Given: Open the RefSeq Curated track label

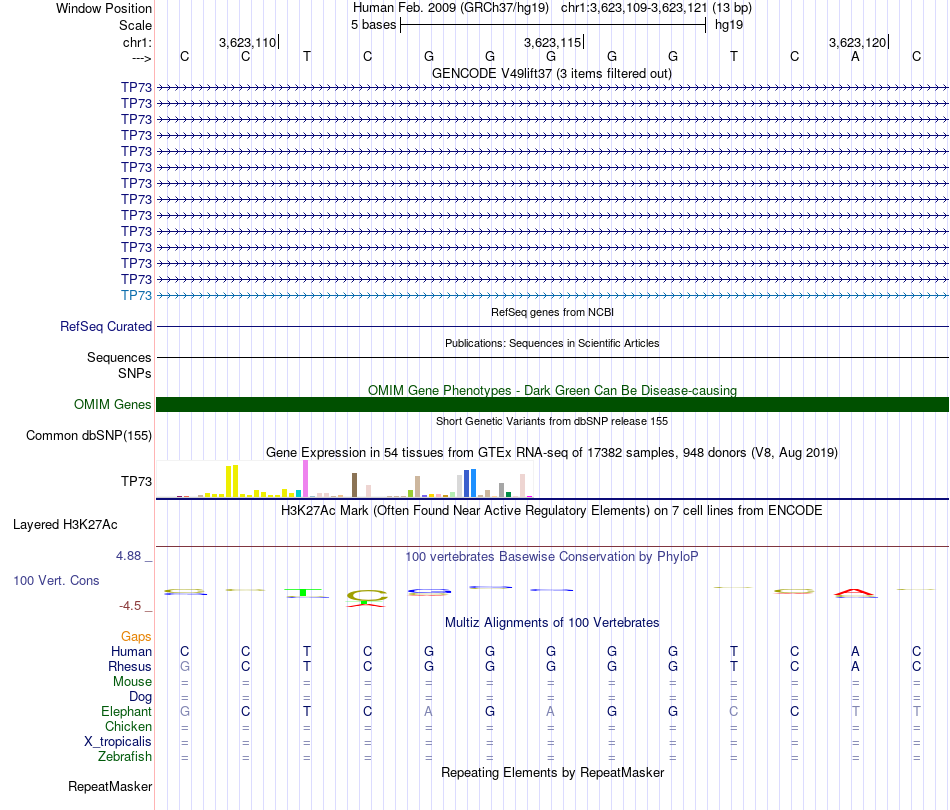Looking at the screenshot, I should (x=106, y=326).
